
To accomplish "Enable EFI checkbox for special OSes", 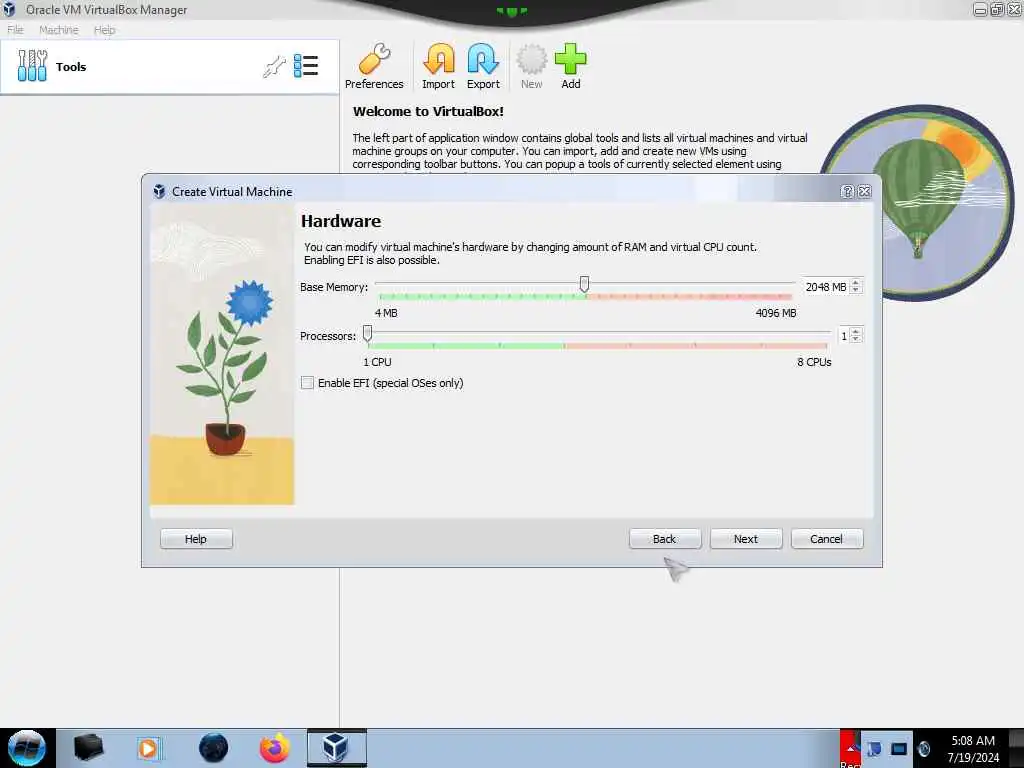I will pos(307,383).
